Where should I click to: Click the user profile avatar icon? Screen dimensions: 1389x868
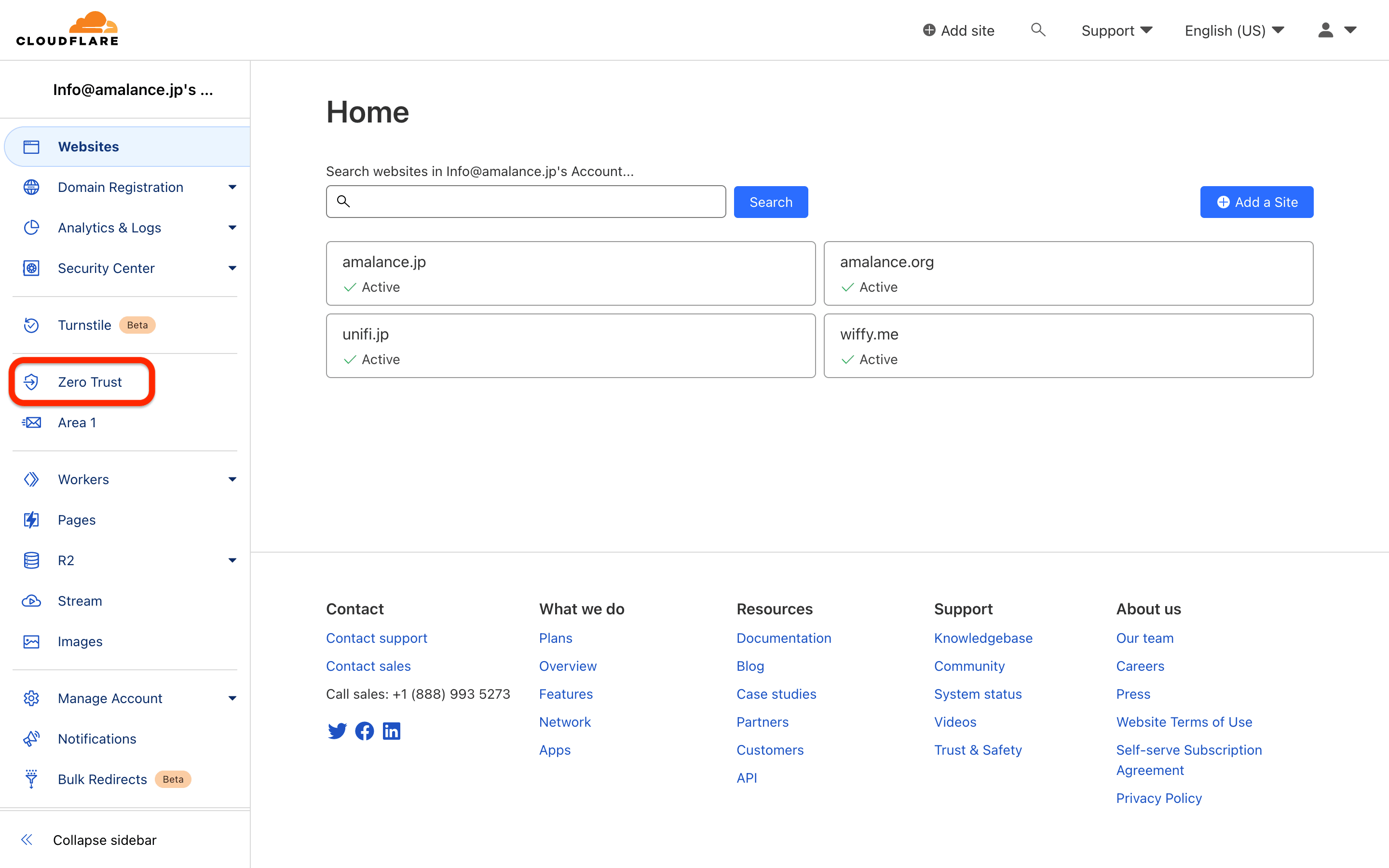click(x=1325, y=30)
